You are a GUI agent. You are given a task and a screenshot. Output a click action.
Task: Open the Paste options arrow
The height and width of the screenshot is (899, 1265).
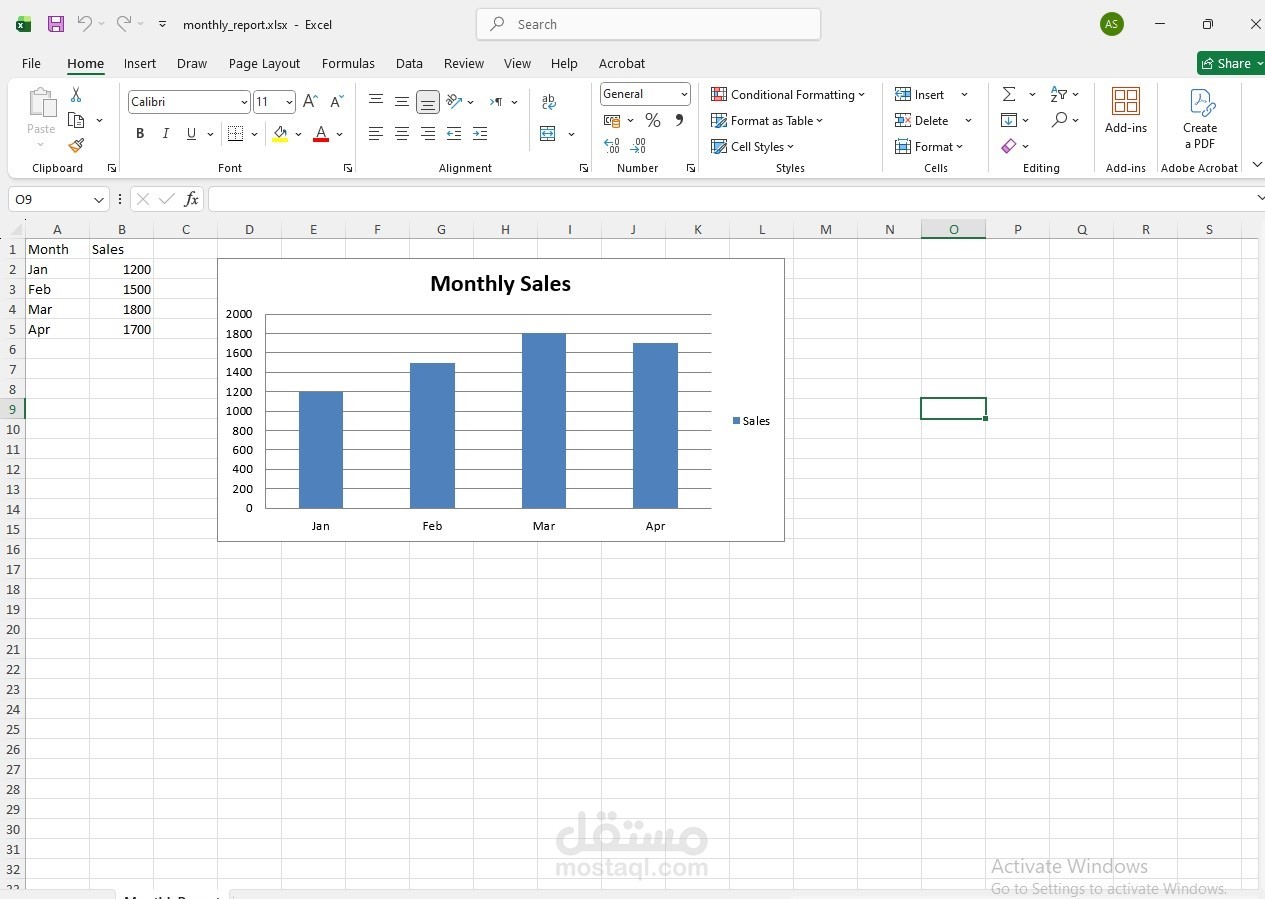click(41, 144)
